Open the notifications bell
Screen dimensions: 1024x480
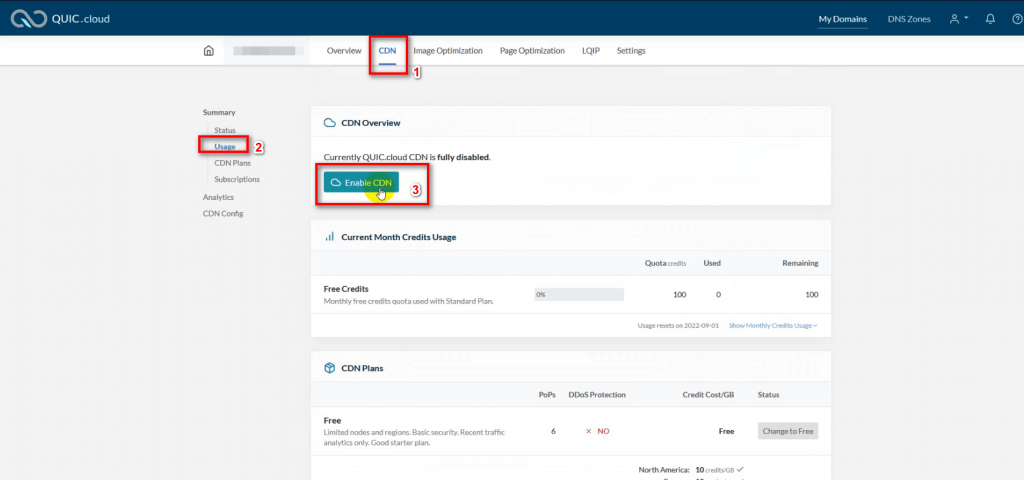pos(990,19)
